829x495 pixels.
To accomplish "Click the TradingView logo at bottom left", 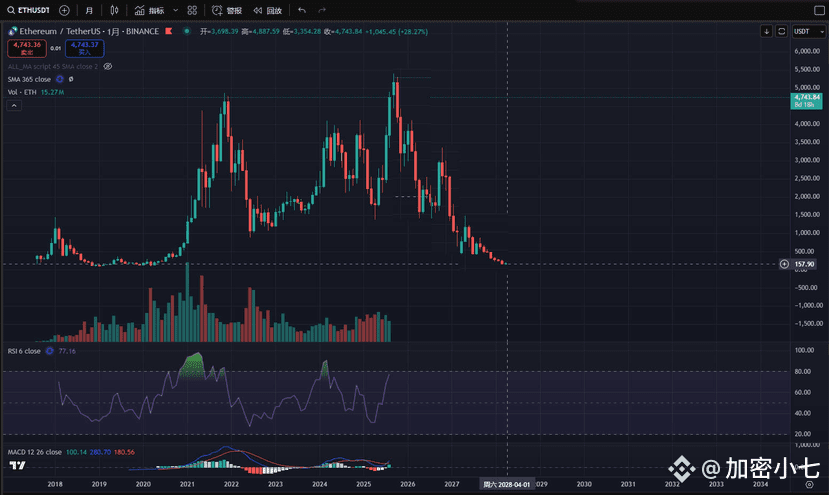I will coord(17,465).
